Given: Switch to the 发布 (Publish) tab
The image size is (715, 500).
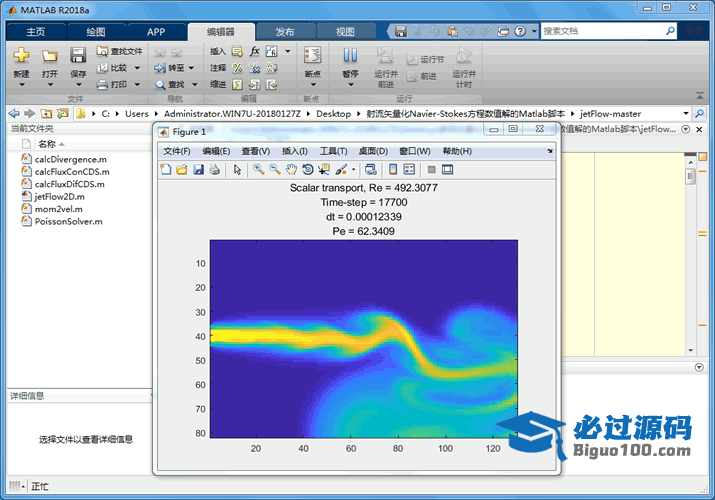Looking at the screenshot, I should 285,32.
